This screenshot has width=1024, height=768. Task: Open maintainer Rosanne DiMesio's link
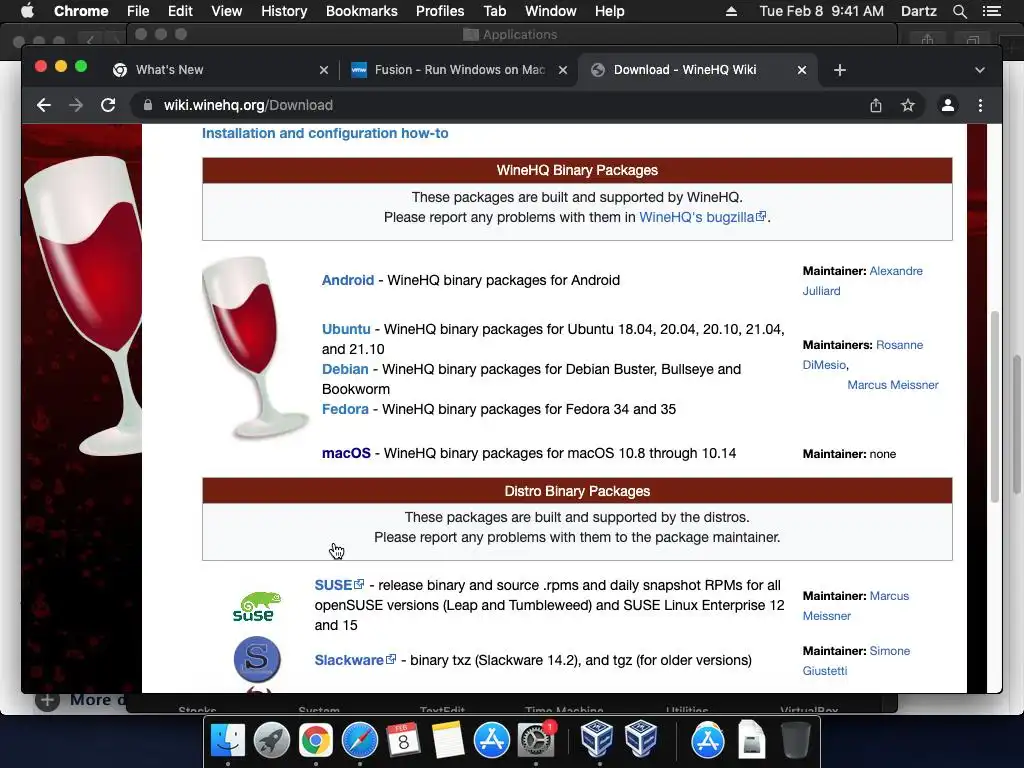click(899, 345)
